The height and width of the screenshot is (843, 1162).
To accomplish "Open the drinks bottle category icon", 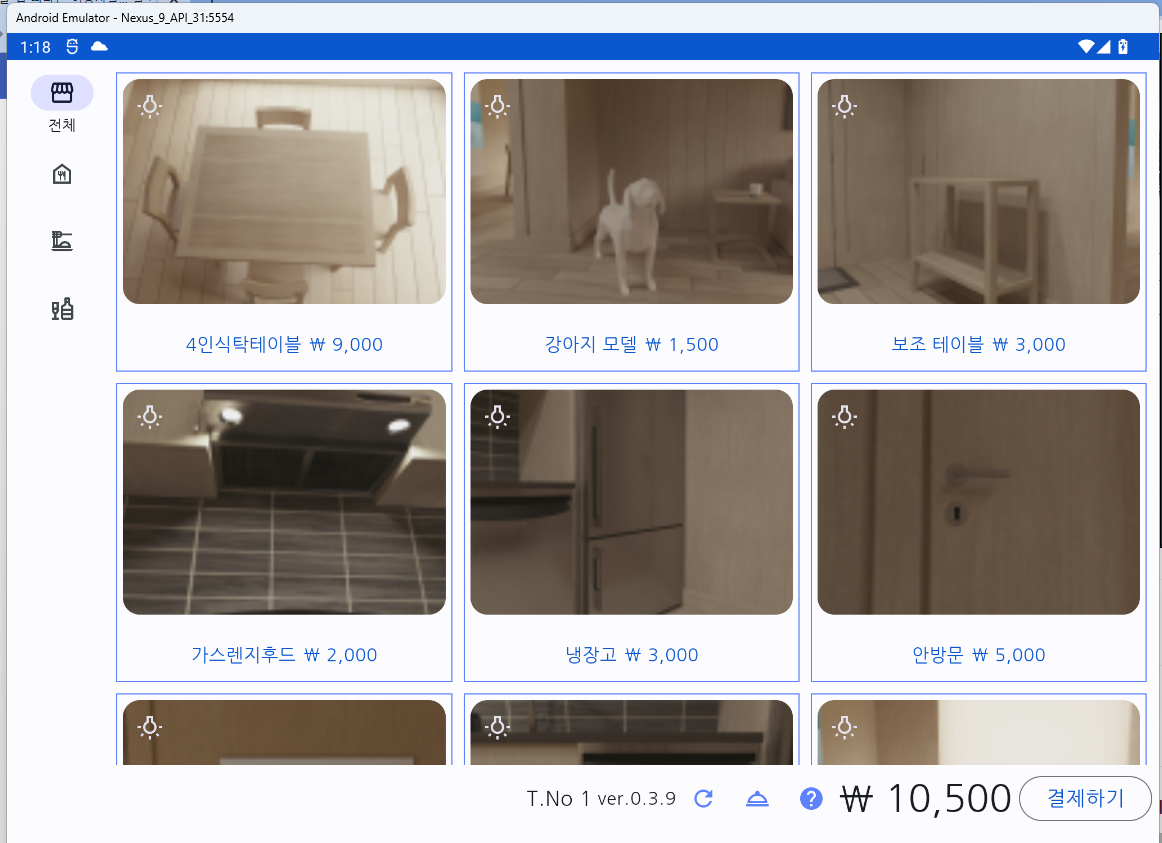I will pyautogui.click(x=62, y=308).
